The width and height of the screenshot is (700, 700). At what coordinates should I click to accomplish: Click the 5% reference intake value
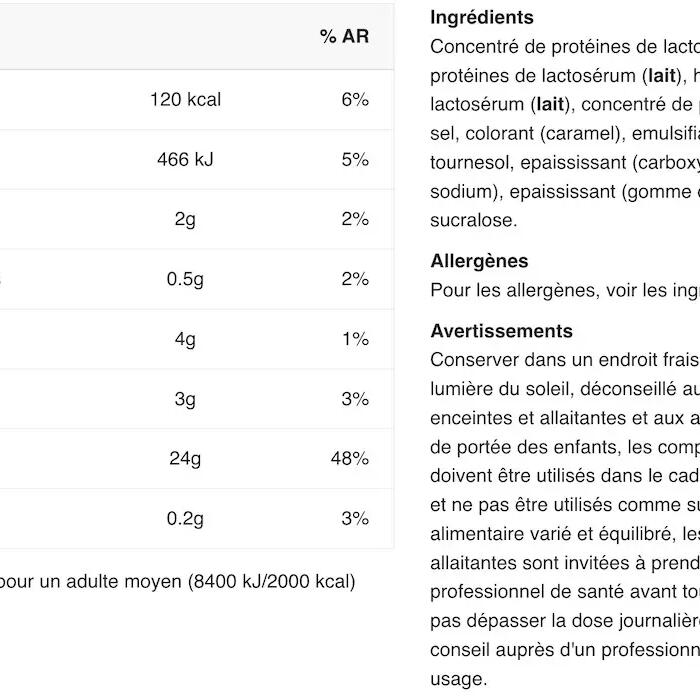pos(355,160)
